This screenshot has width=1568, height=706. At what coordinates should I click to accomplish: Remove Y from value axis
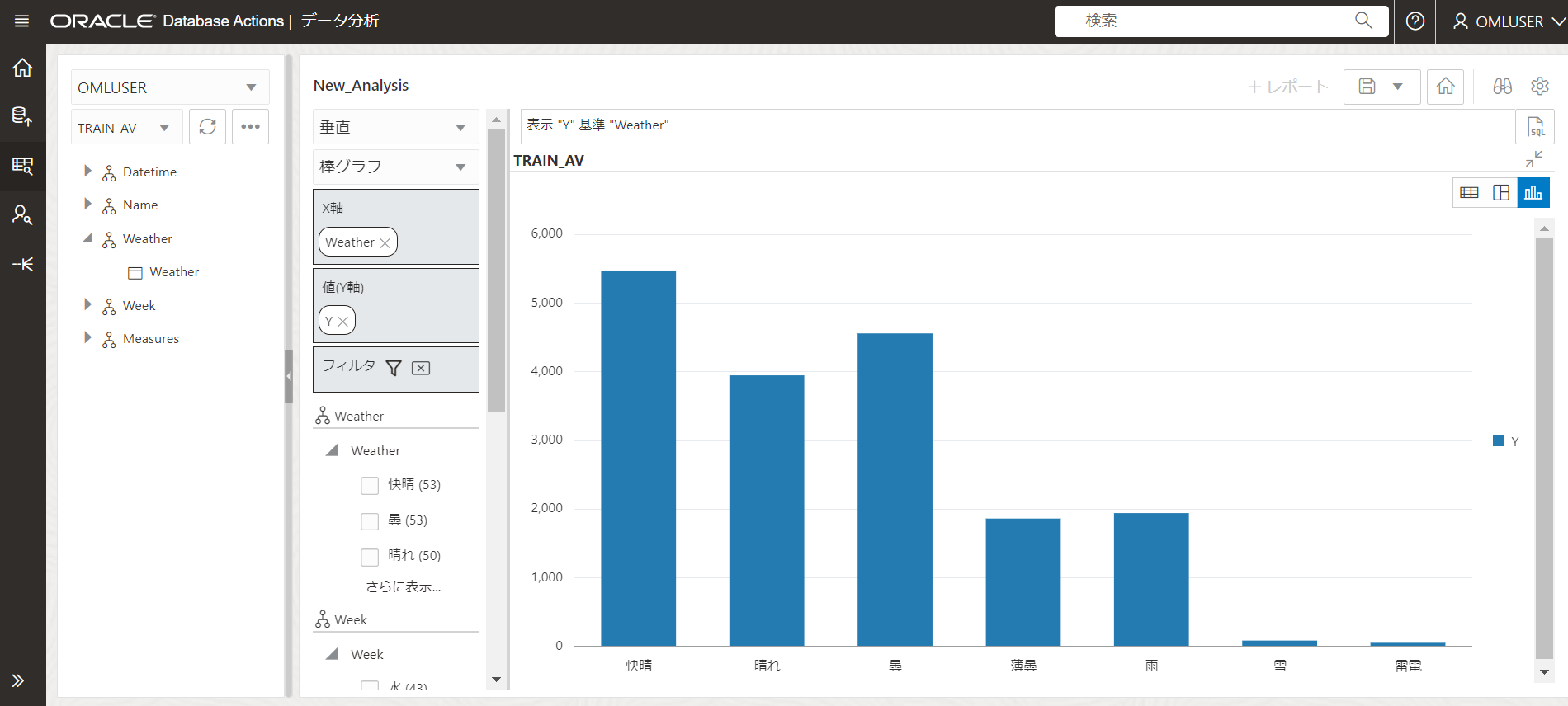343,322
